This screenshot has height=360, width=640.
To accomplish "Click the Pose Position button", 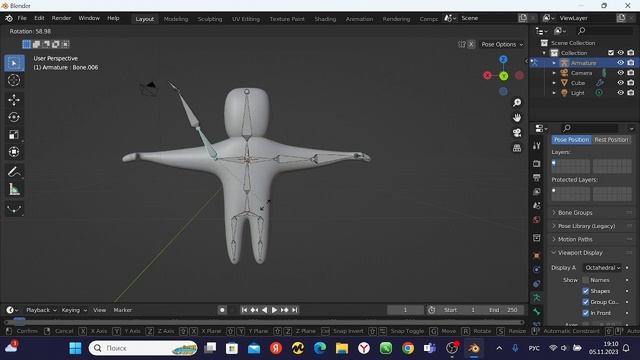I will pos(571,140).
